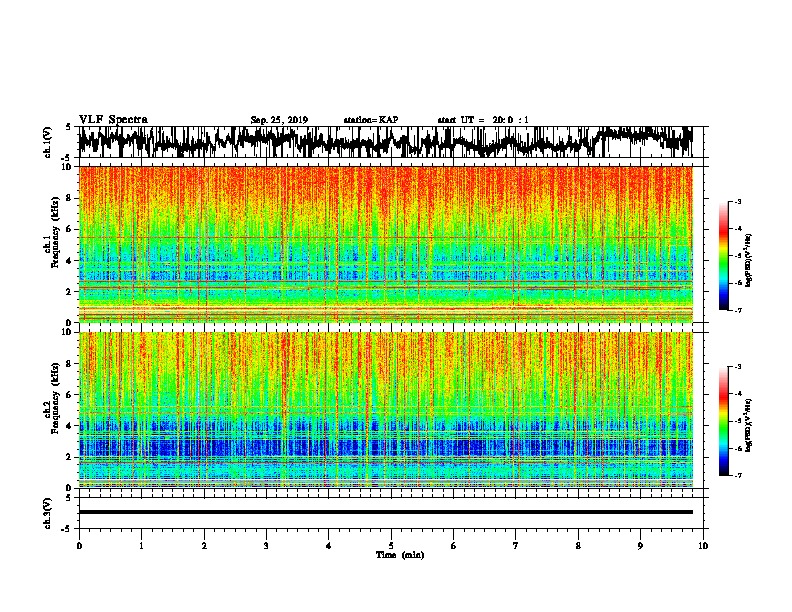Click time axis tick label '4'
Viewport: 792px width, 612px height.
pos(329,546)
